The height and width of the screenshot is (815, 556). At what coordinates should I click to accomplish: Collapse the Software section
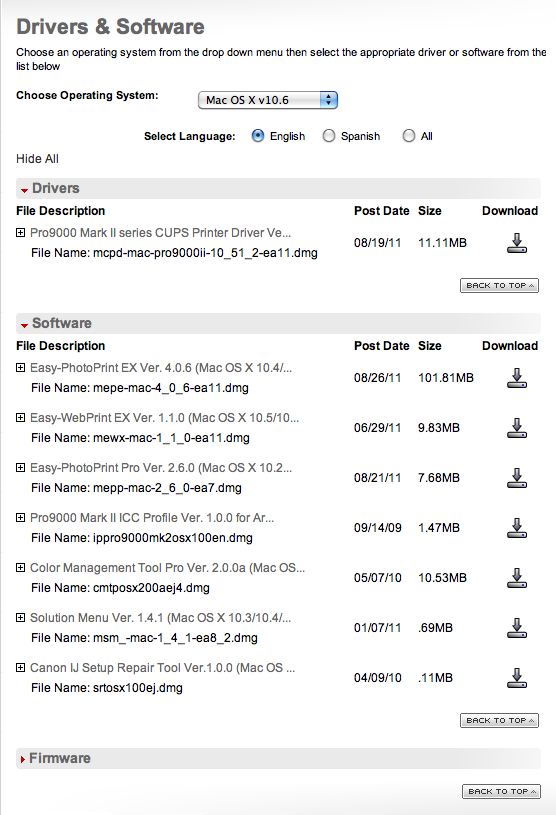tap(56, 323)
